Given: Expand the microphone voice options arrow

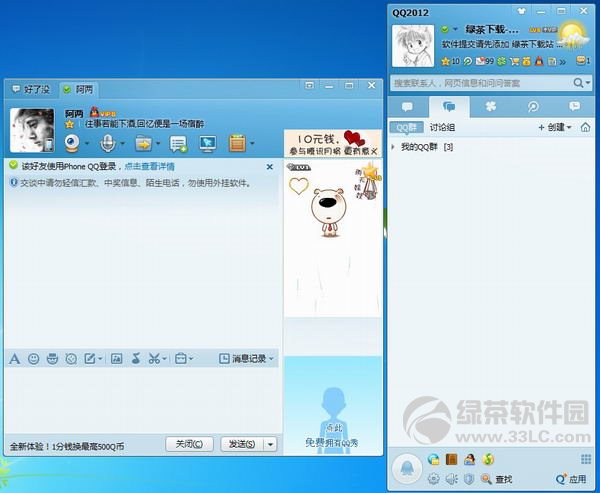Looking at the screenshot, I should pos(122,144).
